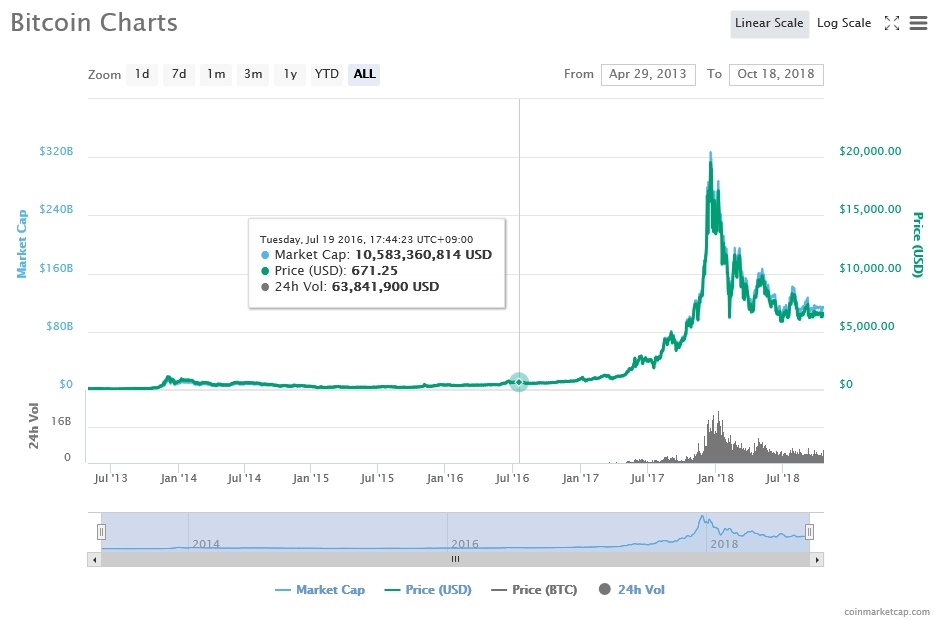Click the highlighted data point marker
Image resolution: width=940 pixels, height=620 pixels.
(x=519, y=382)
